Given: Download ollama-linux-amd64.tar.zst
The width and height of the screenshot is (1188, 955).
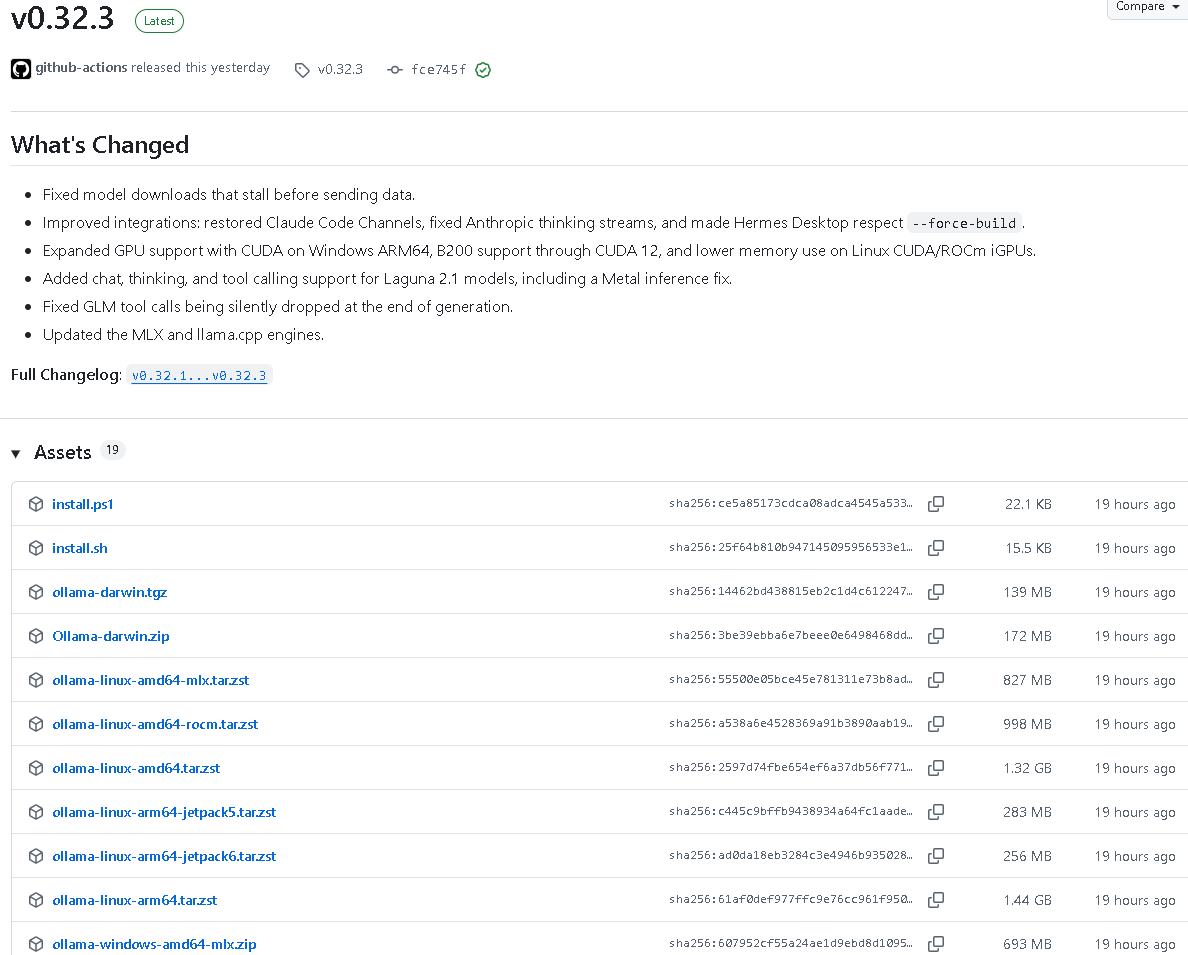Looking at the screenshot, I should [x=136, y=768].
